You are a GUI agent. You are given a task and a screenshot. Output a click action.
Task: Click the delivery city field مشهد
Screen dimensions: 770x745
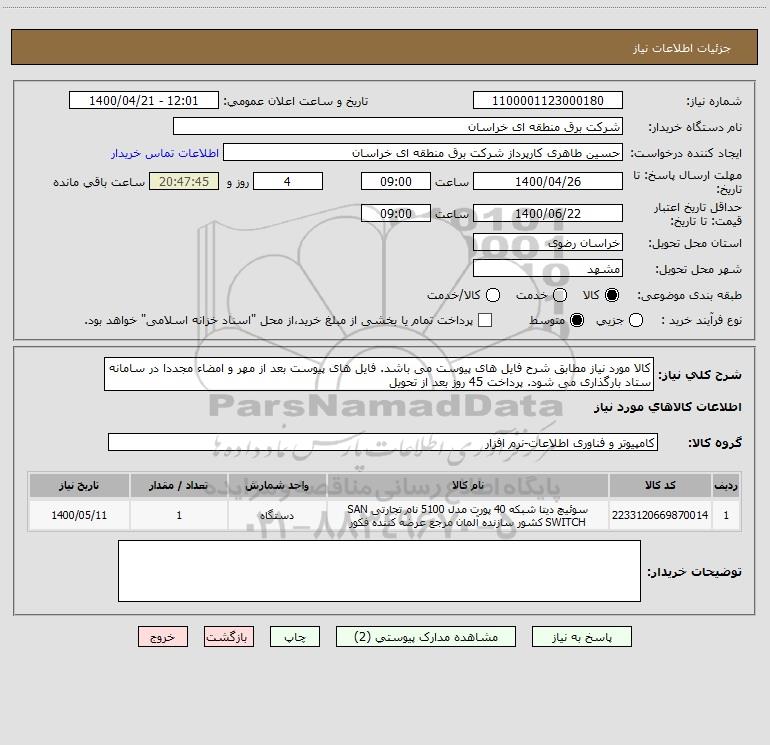548,268
